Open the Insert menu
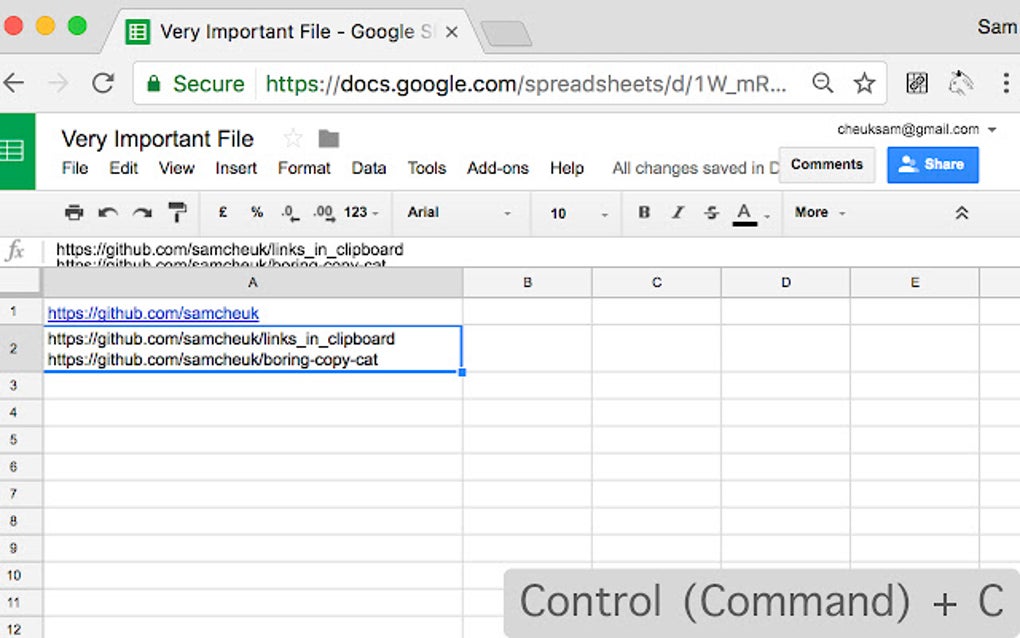 (x=236, y=168)
